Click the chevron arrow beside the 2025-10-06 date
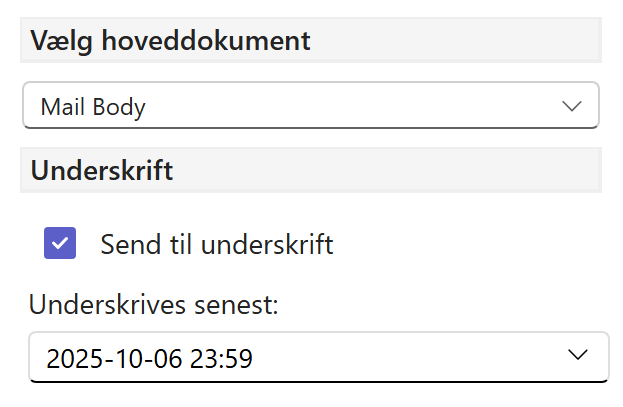The image size is (623, 407). (577, 355)
